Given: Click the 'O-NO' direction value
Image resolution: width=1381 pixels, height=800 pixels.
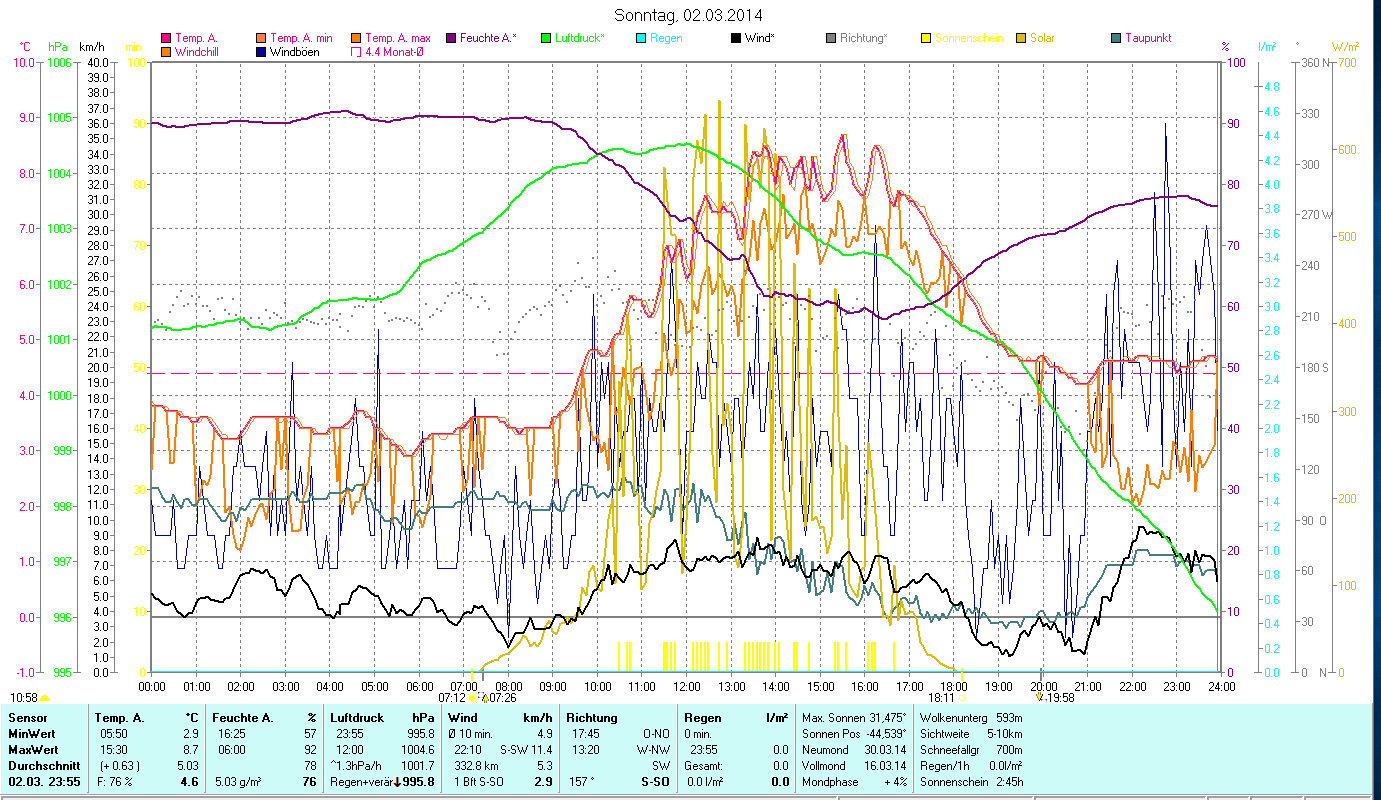Looking at the screenshot, I should [656, 734].
